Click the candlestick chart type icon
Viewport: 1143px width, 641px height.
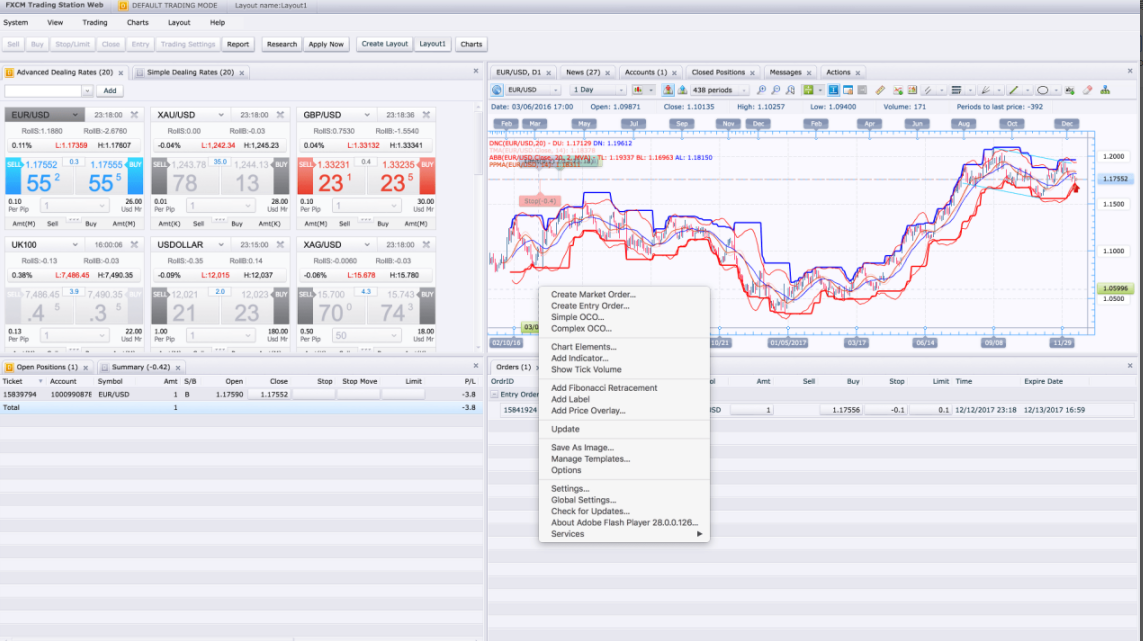pyautogui.click(x=637, y=90)
